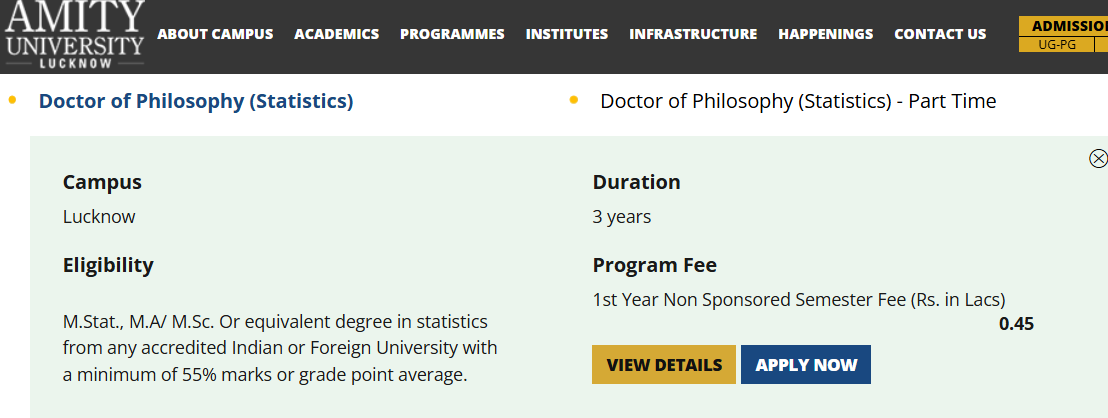Open the Happenings menu
This screenshot has width=1108, height=418.
click(x=825, y=34)
